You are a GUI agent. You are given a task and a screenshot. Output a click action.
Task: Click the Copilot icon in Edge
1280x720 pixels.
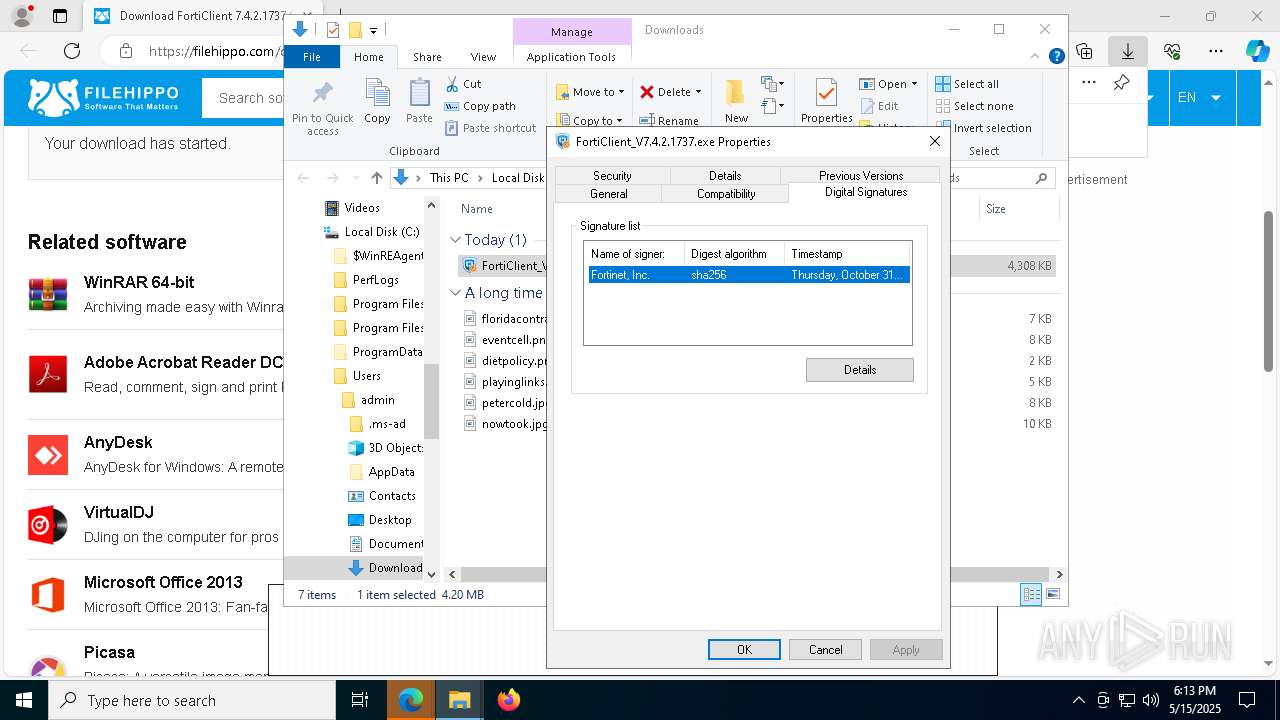[x=1257, y=51]
